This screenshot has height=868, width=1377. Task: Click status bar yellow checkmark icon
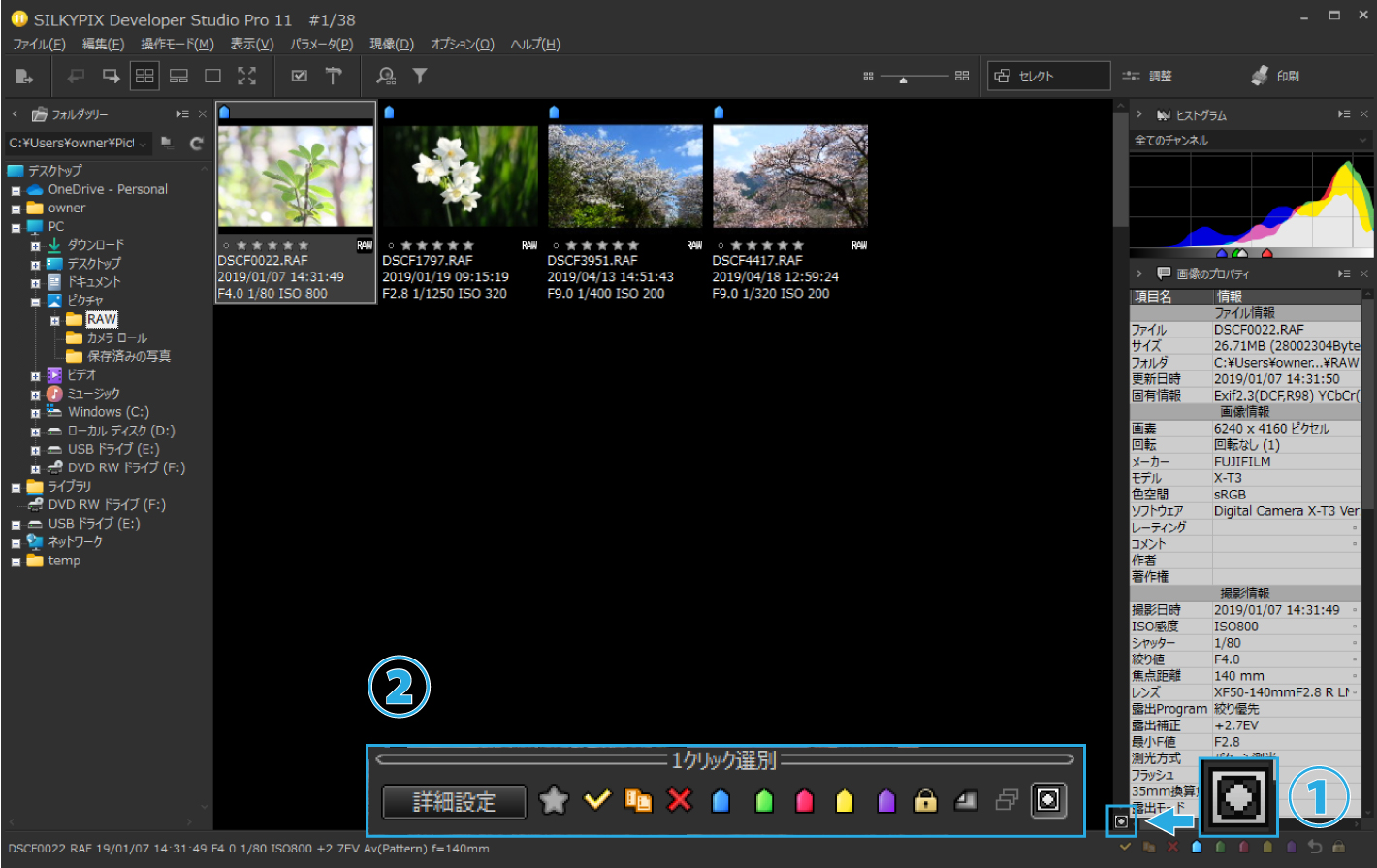(x=1125, y=847)
